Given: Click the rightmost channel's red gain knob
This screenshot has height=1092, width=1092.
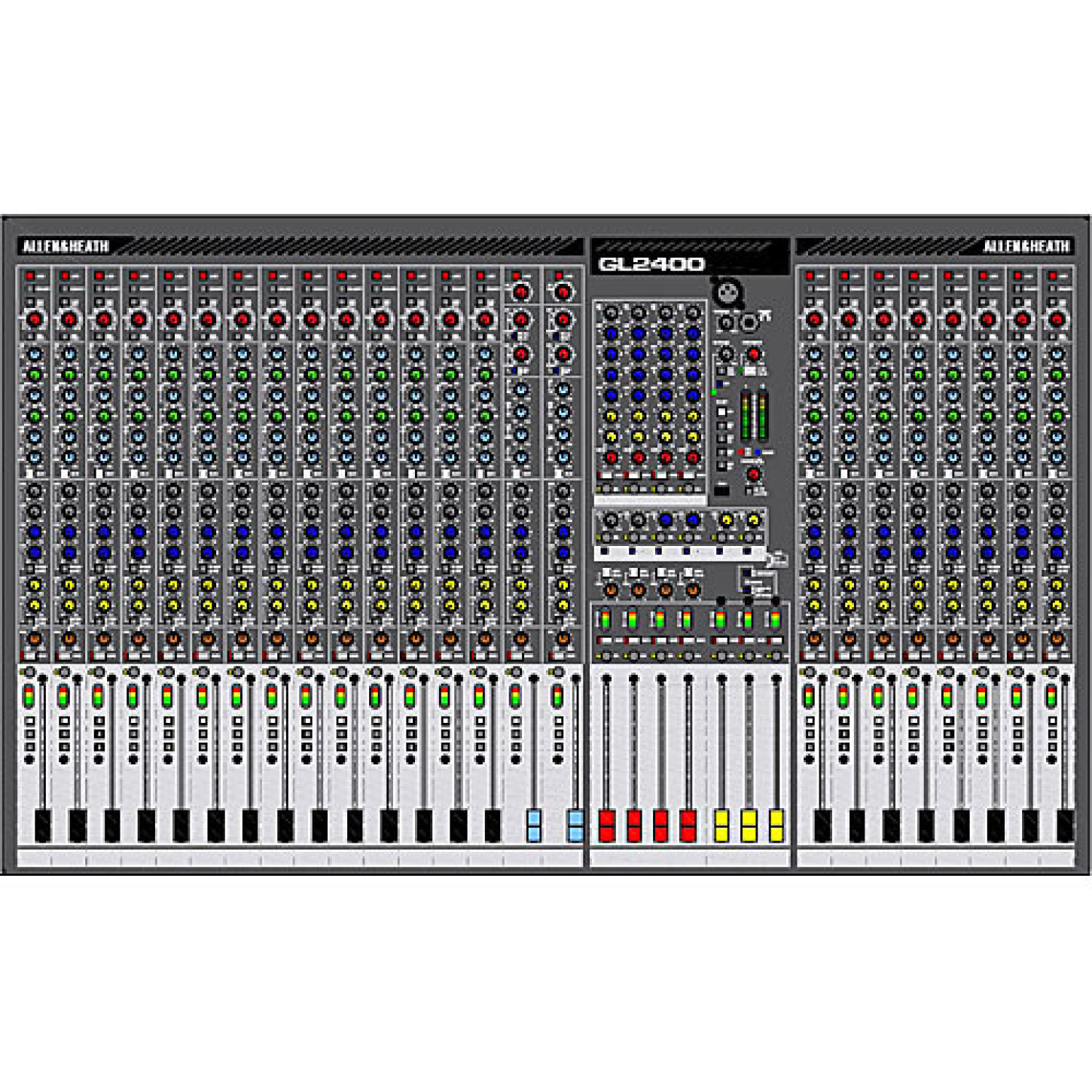Looking at the screenshot, I should click(1057, 319).
